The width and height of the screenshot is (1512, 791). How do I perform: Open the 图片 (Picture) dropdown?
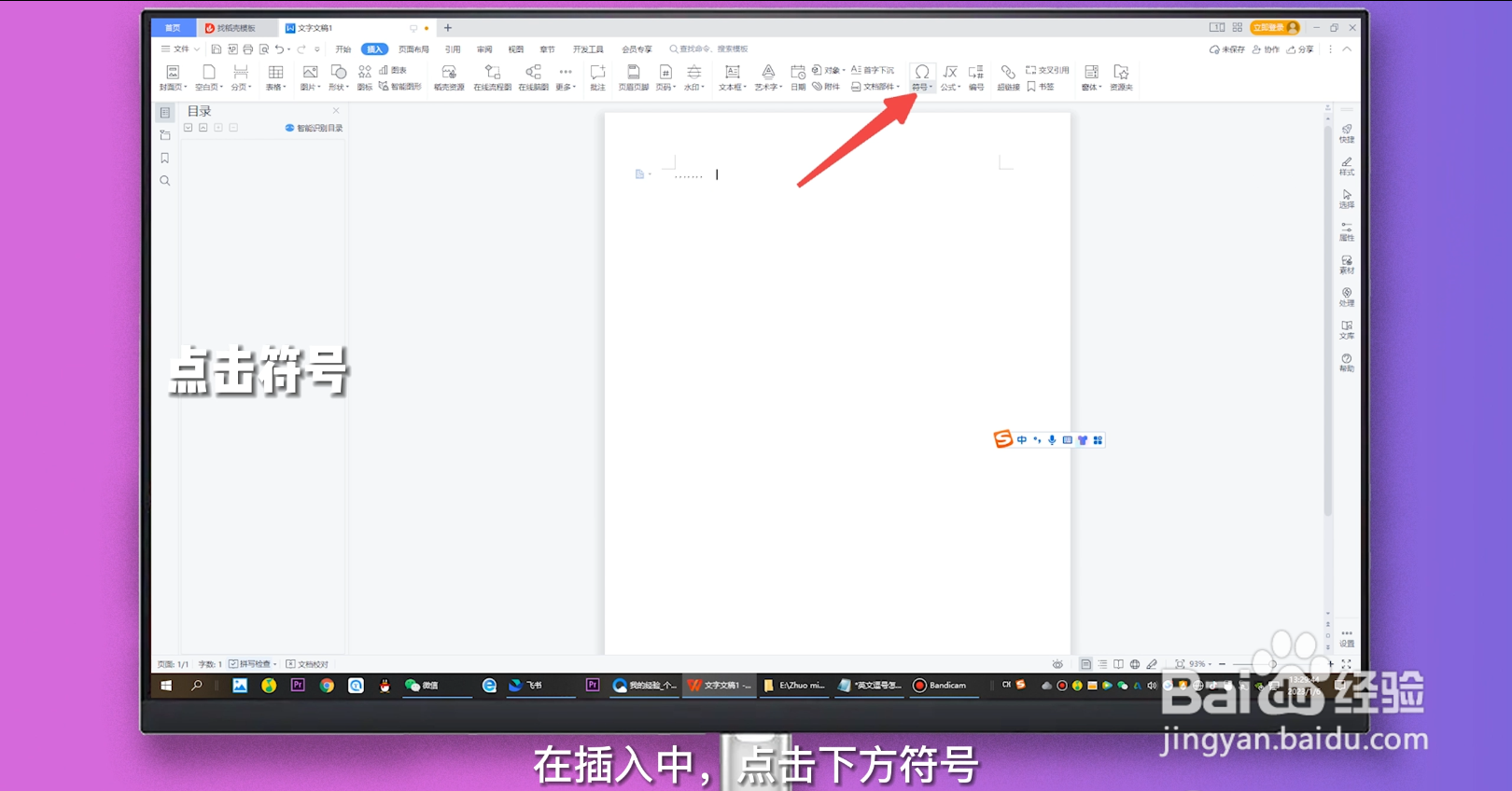click(310, 77)
